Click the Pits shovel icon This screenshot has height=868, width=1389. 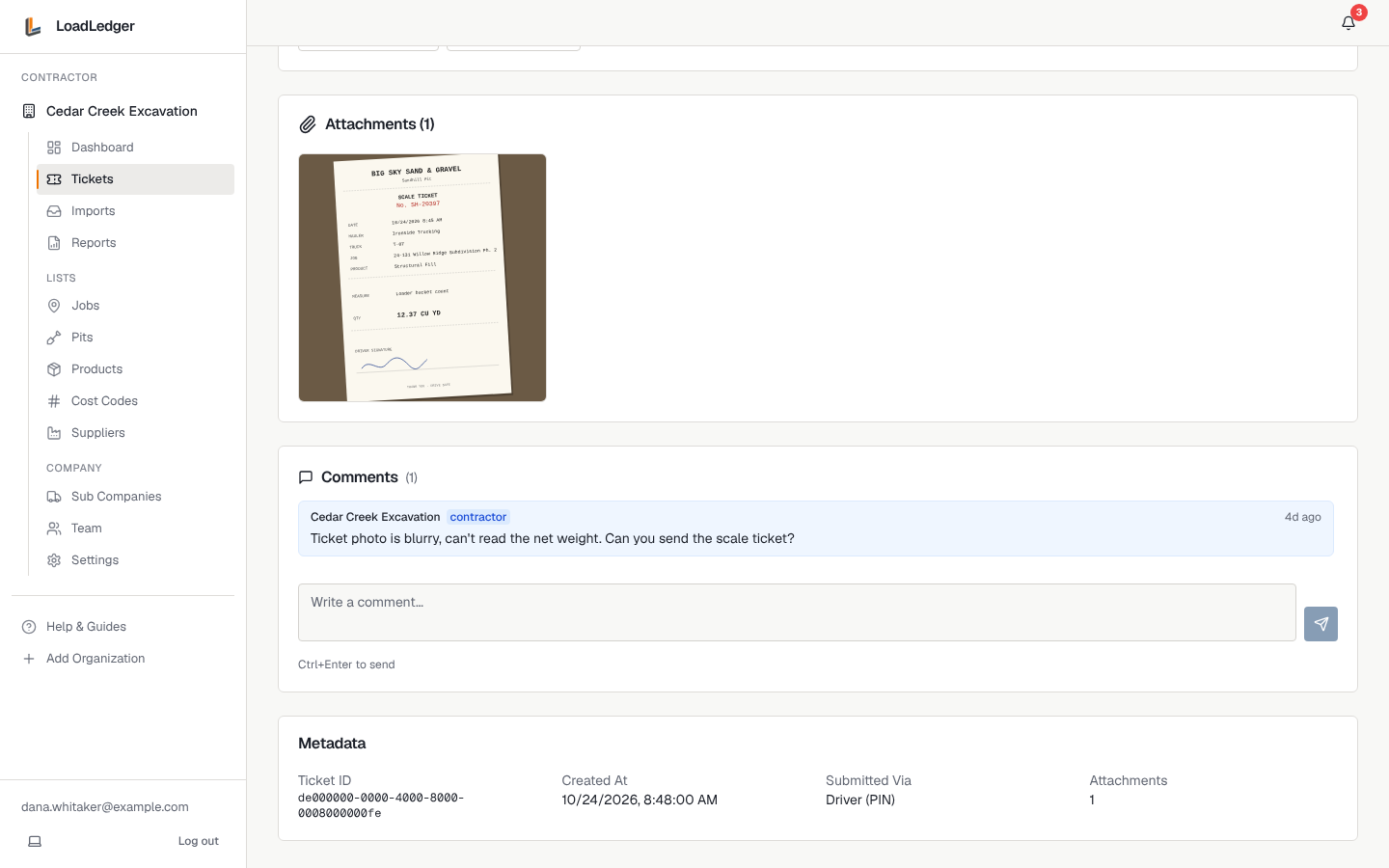coord(54,338)
